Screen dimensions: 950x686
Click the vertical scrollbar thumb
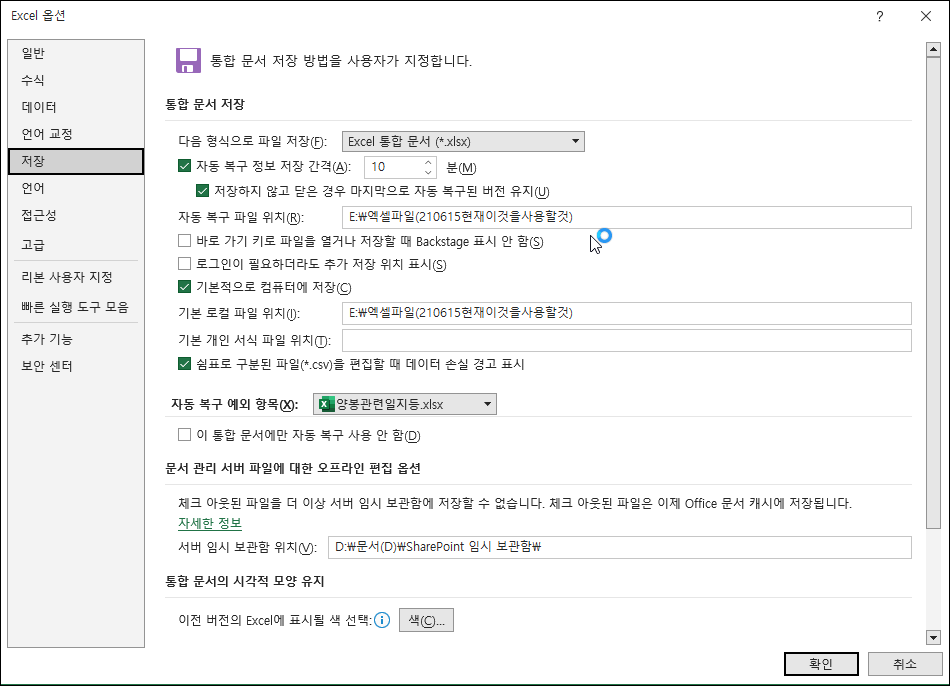pos(933,294)
